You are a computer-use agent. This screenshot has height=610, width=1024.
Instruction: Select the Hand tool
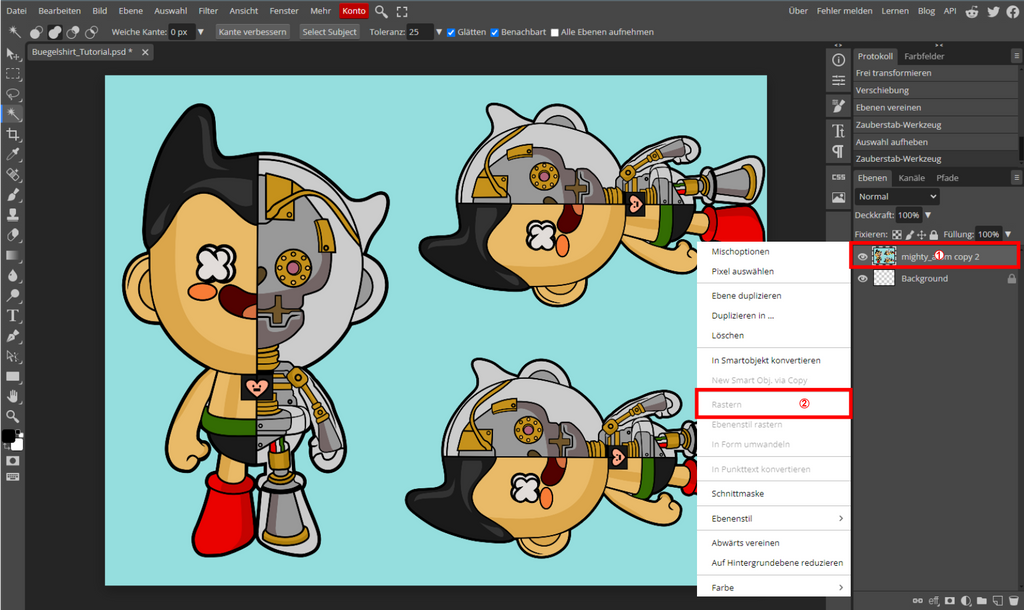point(12,396)
